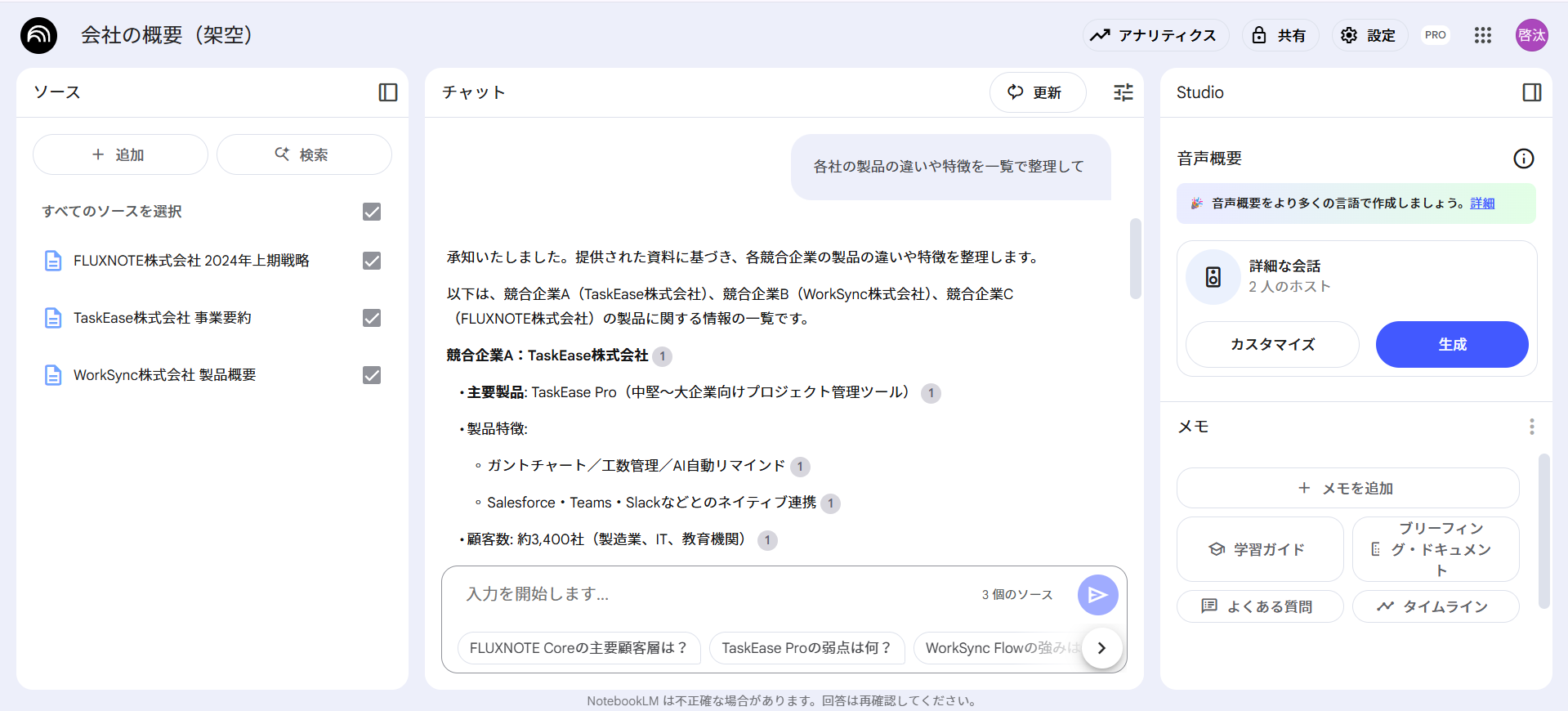Click the NotebookLM logo icon
Screen dimensions: 1568x711
38,35
